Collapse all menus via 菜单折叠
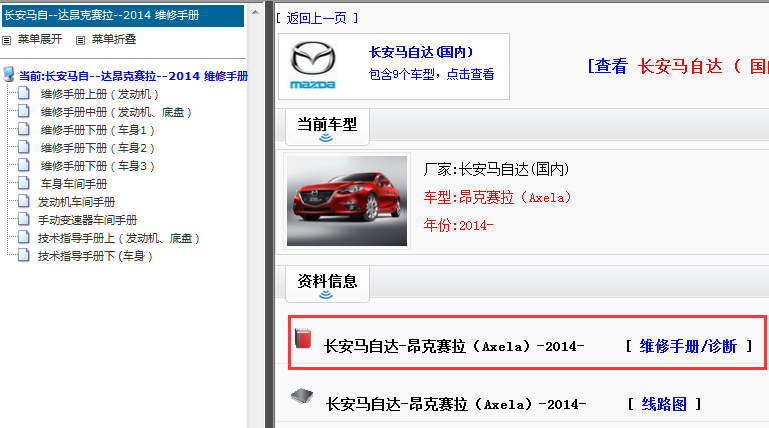Viewport: 769px width, 428px height. click(x=114, y=39)
